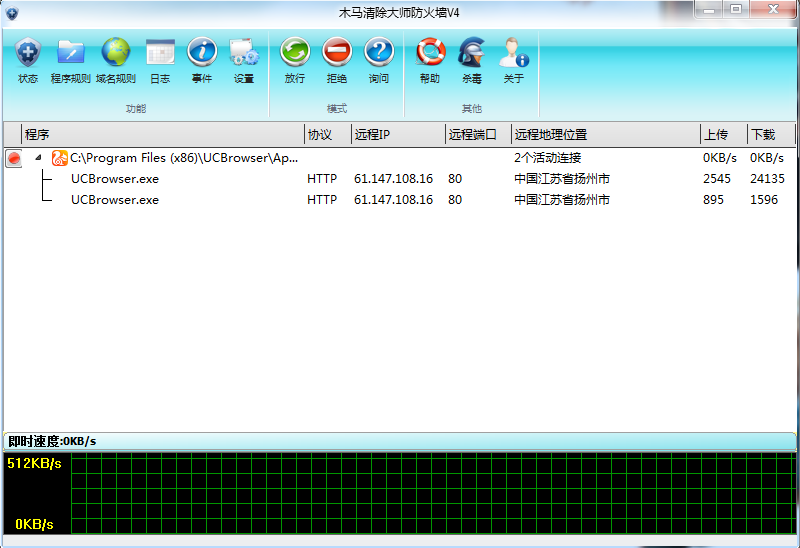Sort by 远程端口 column header

pyautogui.click(x=478, y=135)
